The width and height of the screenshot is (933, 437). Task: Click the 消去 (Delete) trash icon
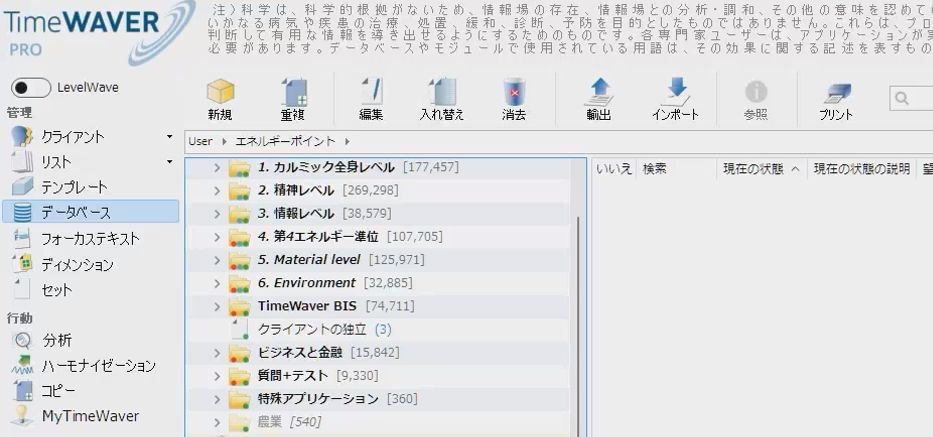pos(514,92)
